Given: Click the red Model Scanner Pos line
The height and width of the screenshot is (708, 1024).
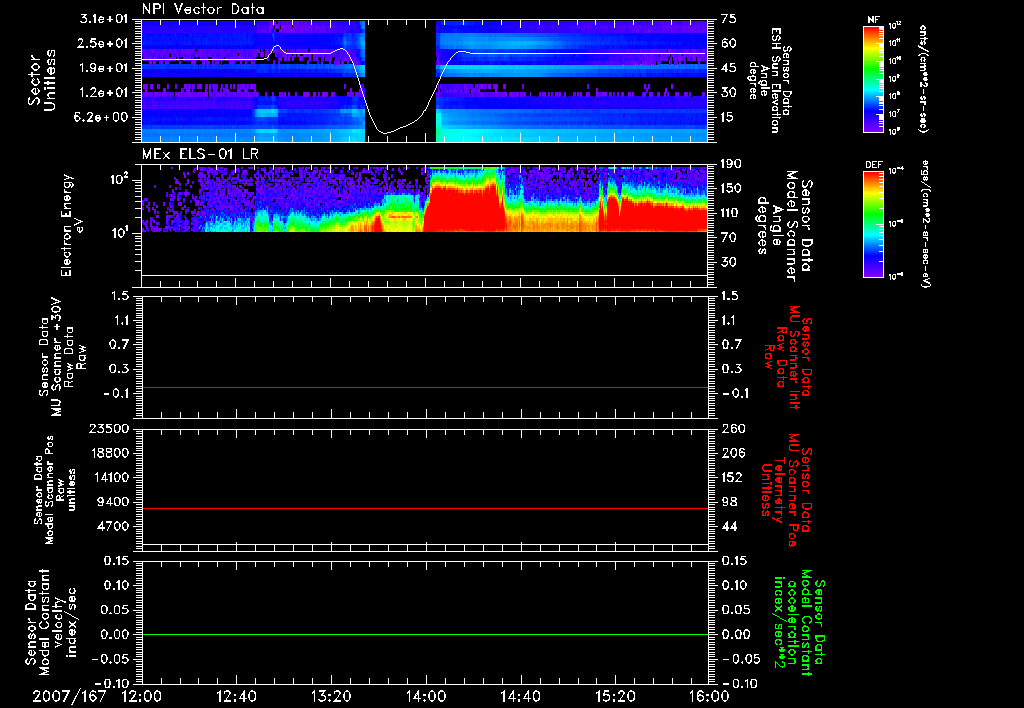Looking at the screenshot, I should click(x=424, y=508).
